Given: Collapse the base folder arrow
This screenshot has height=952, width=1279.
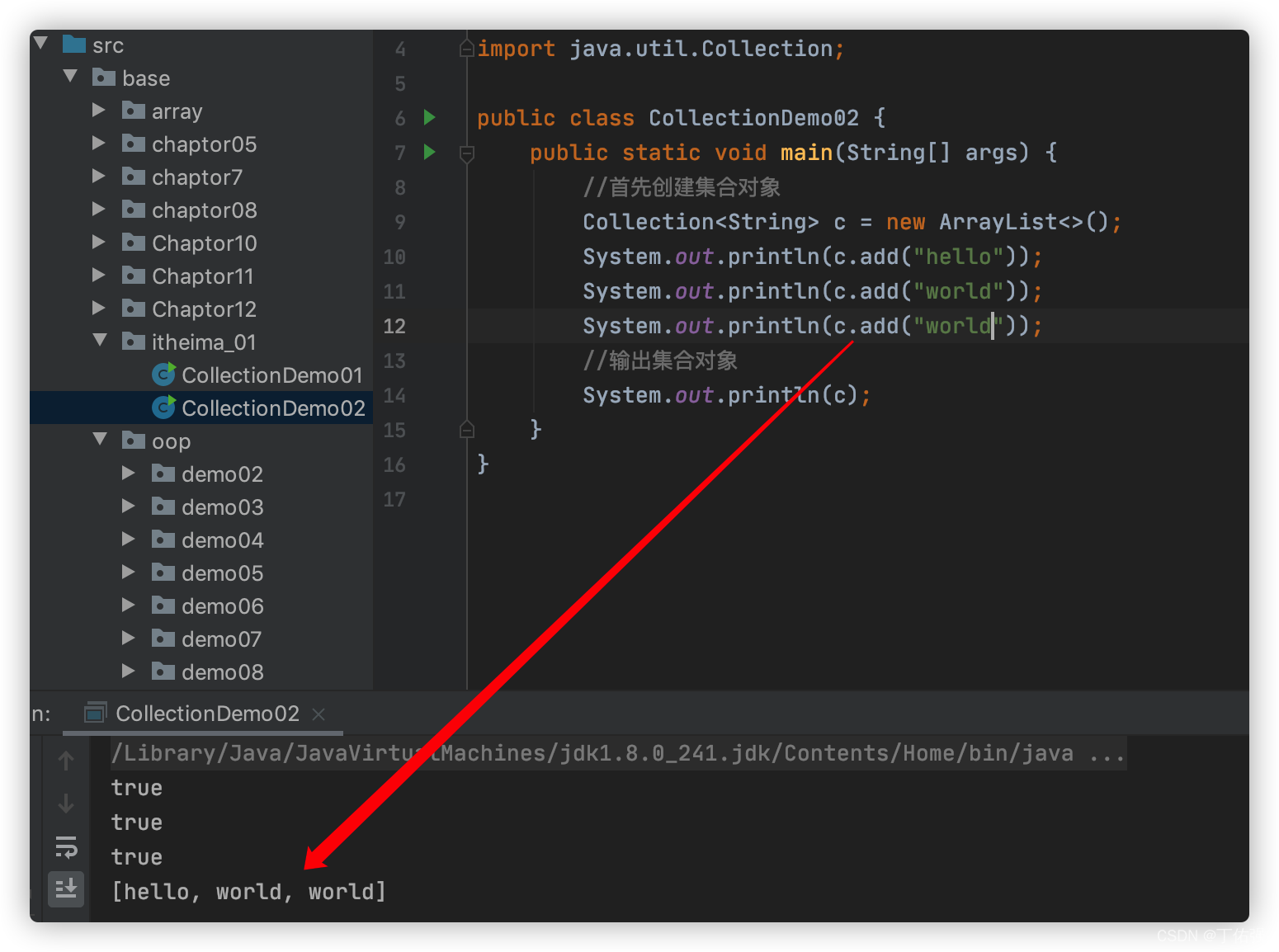Looking at the screenshot, I should tap(71, 77).
